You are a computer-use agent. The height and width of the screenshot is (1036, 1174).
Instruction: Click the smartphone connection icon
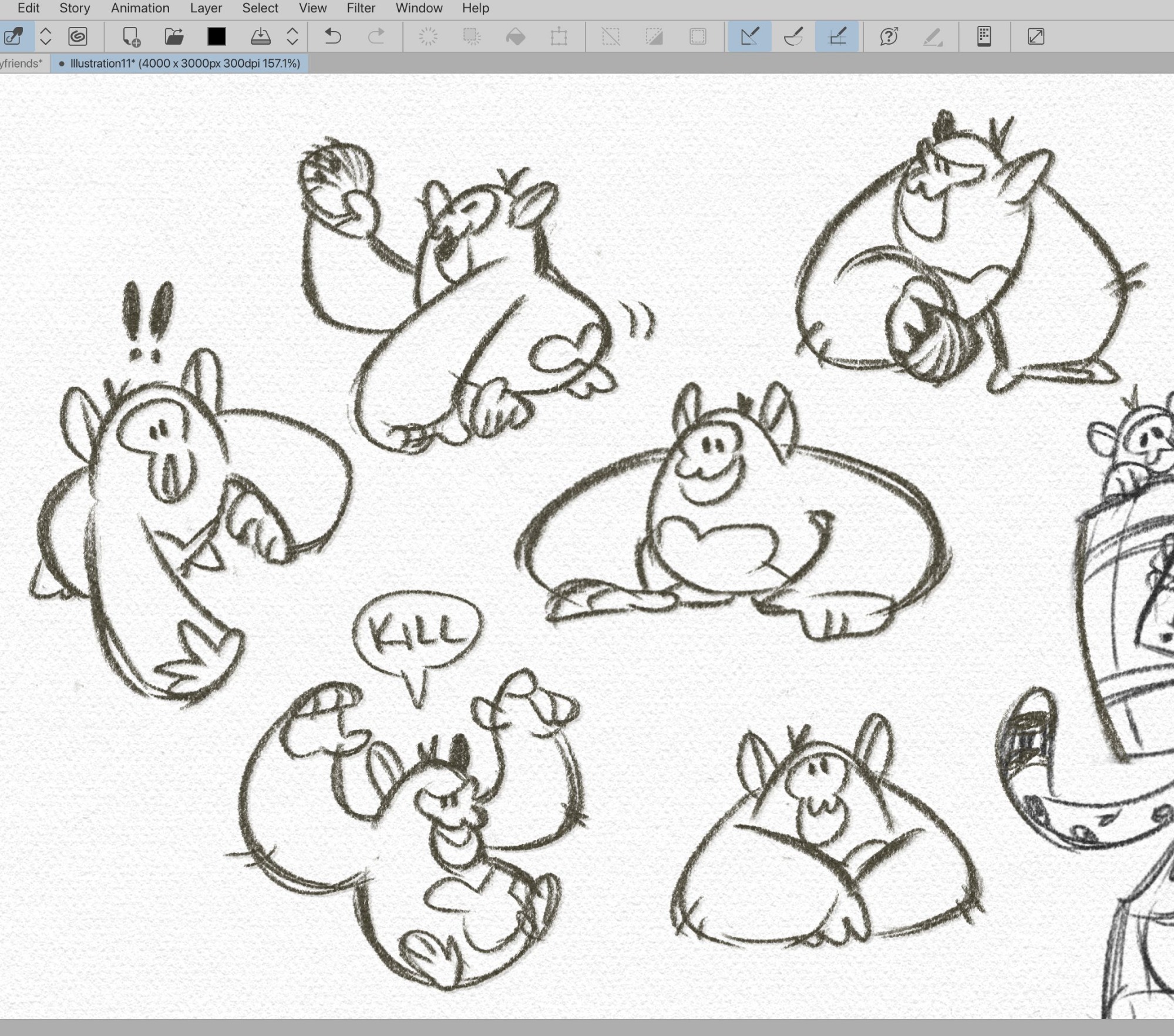coord(984,36)
